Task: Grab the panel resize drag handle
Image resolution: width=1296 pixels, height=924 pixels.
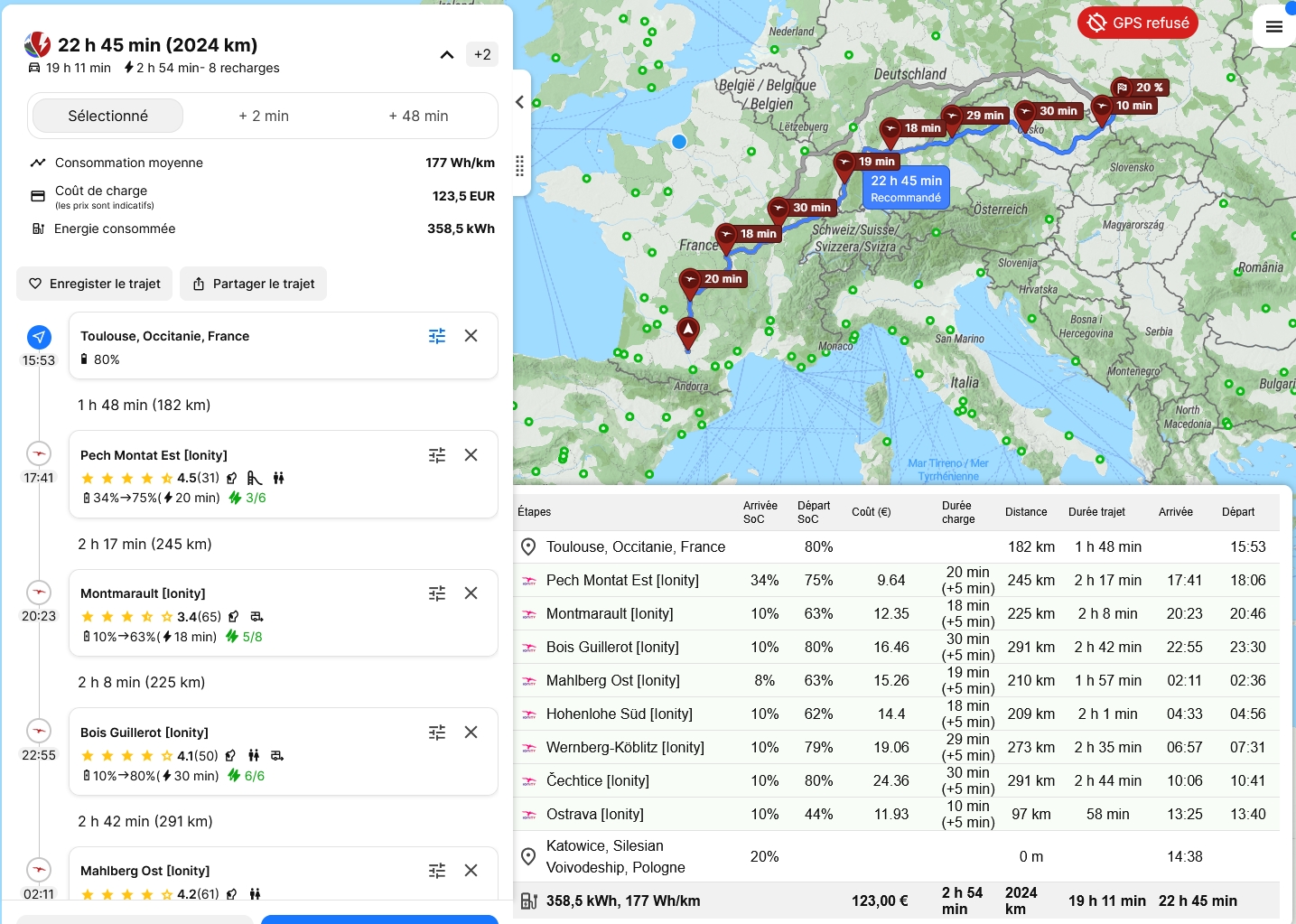Action: click(519, 166)
